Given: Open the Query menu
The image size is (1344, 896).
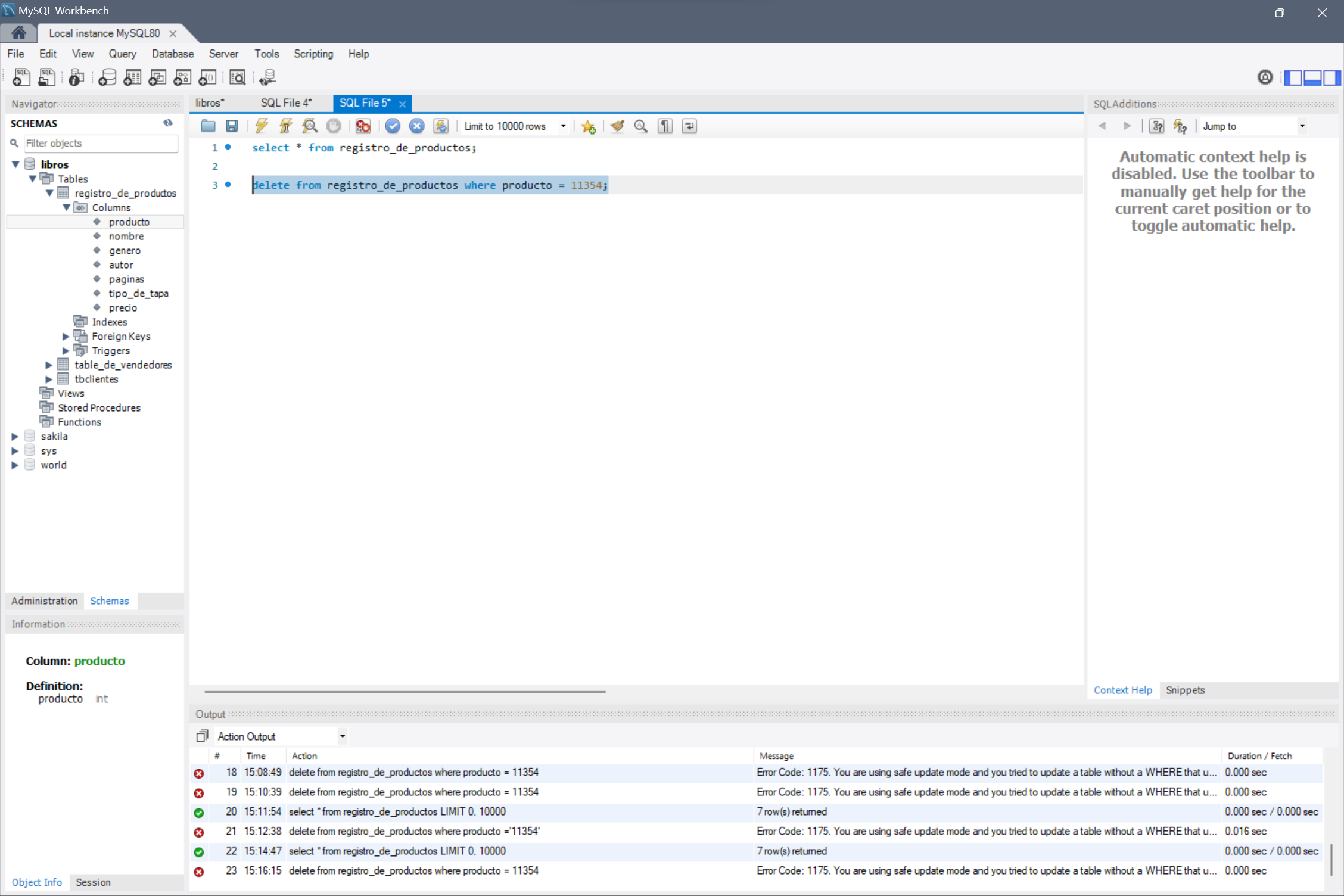Looking at the screenshot, I should tap(122, 54).
